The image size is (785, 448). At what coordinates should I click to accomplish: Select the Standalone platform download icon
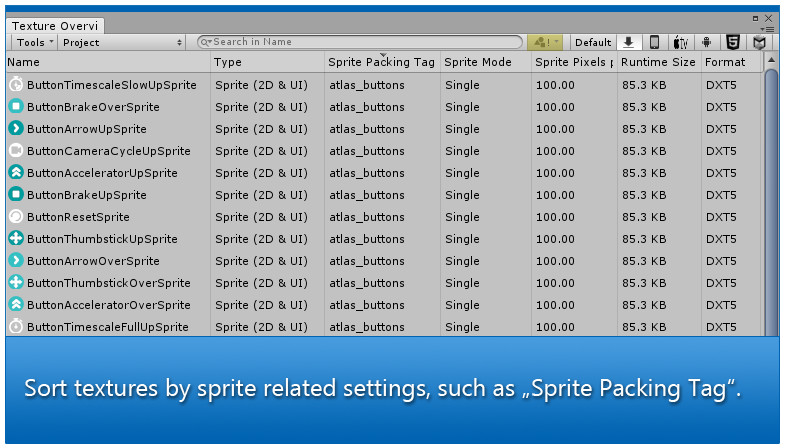click(629, 42)
